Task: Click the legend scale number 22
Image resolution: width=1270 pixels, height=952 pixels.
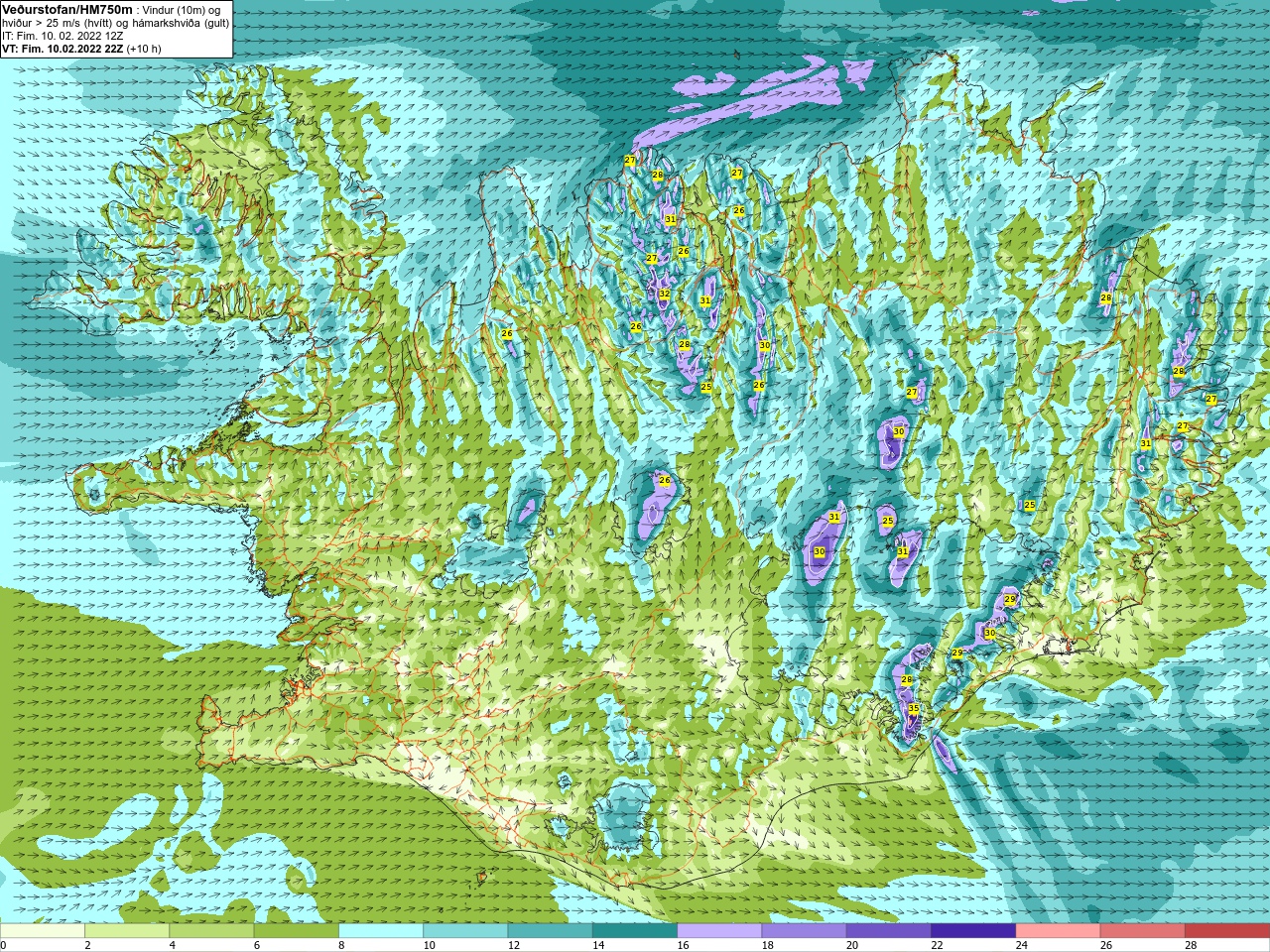Action: tap(937, 945)
